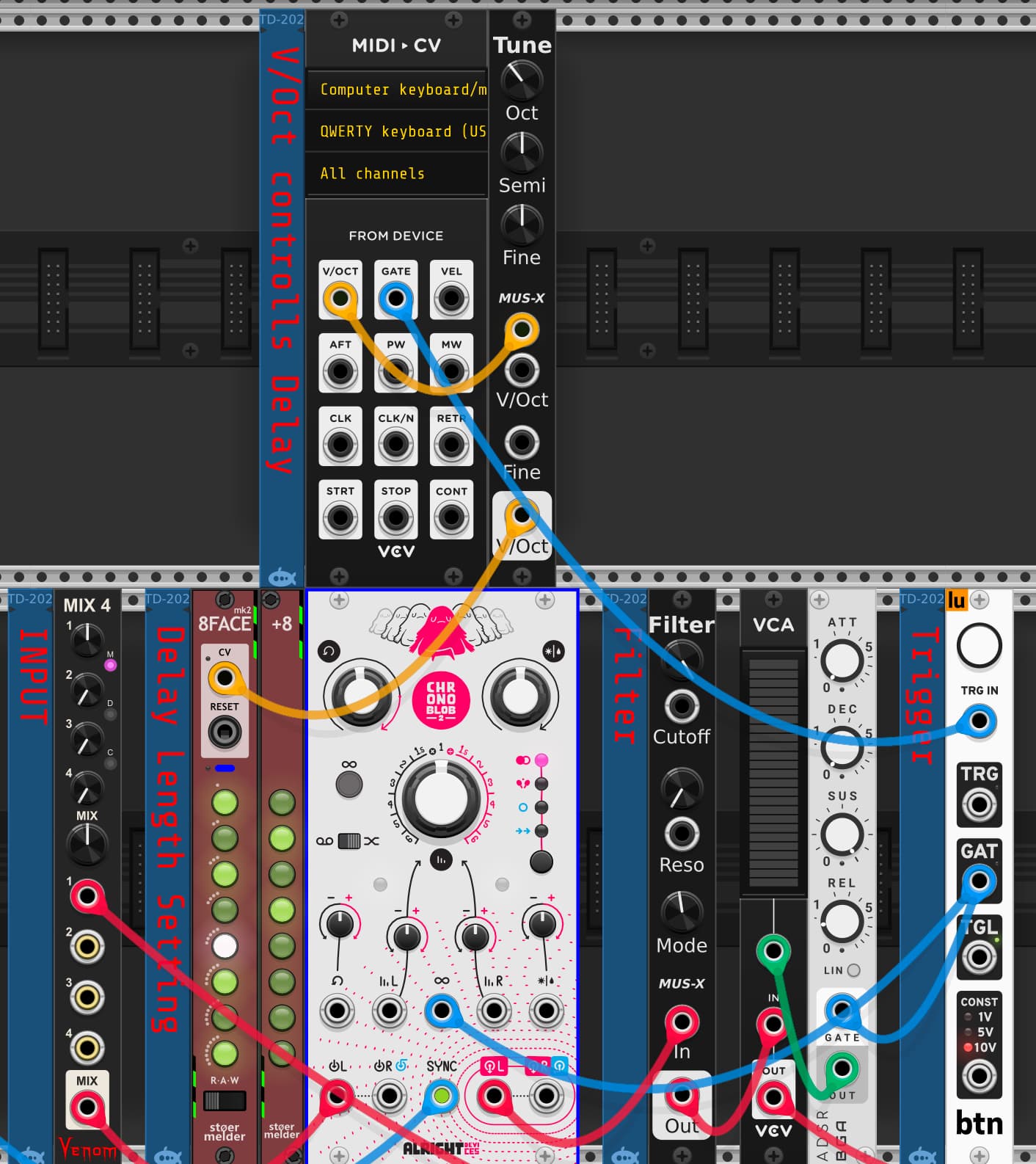The height and width of the screenshot is (1164, 1036).
Task: Click the Chronoblob infinity hold button
Action: click(x=349, y=784)
